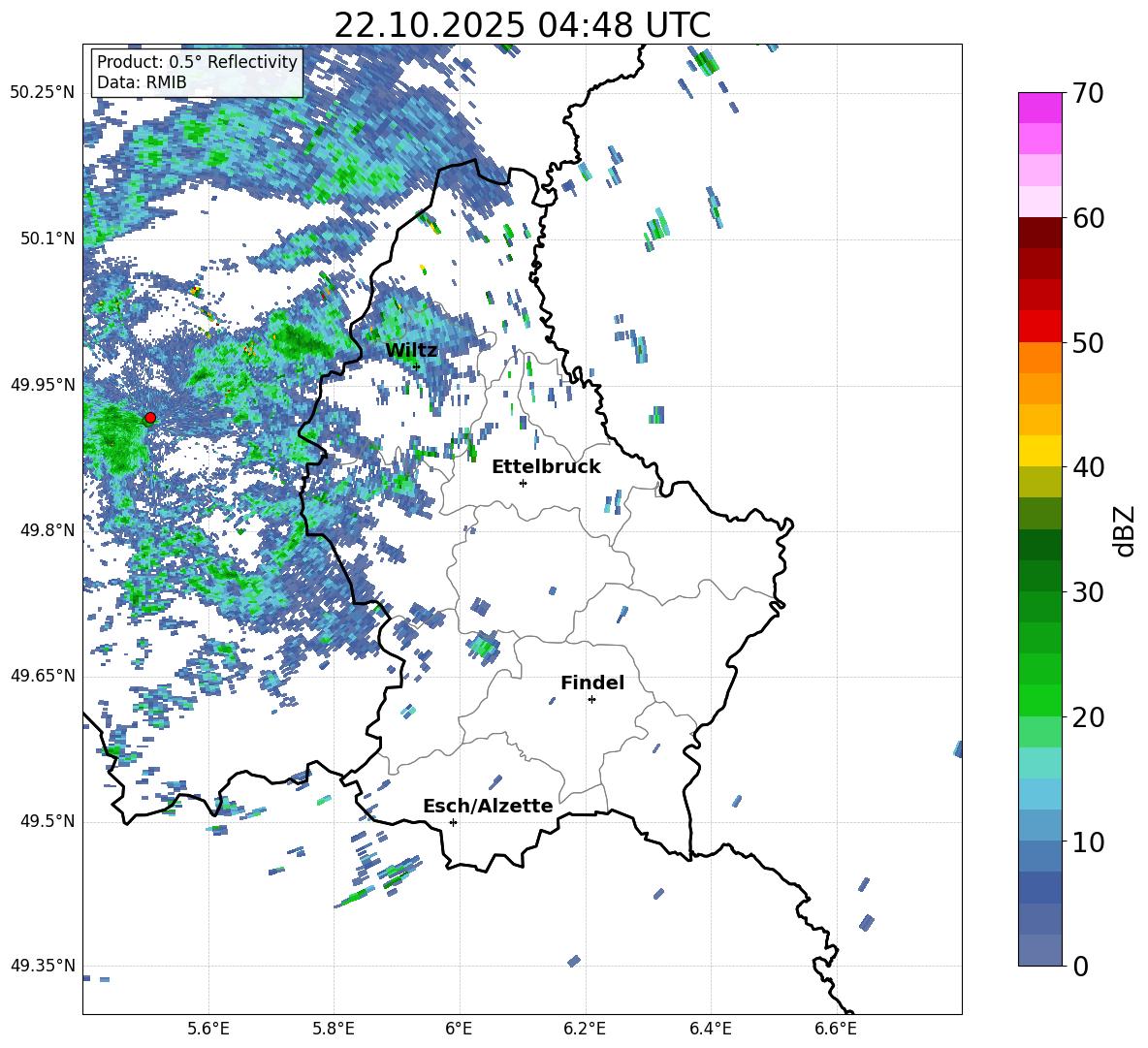The width and height of the screenshot is (1148, 1048).
Task: Click the magenta top colorbar segment
Action: [1039, 109]
